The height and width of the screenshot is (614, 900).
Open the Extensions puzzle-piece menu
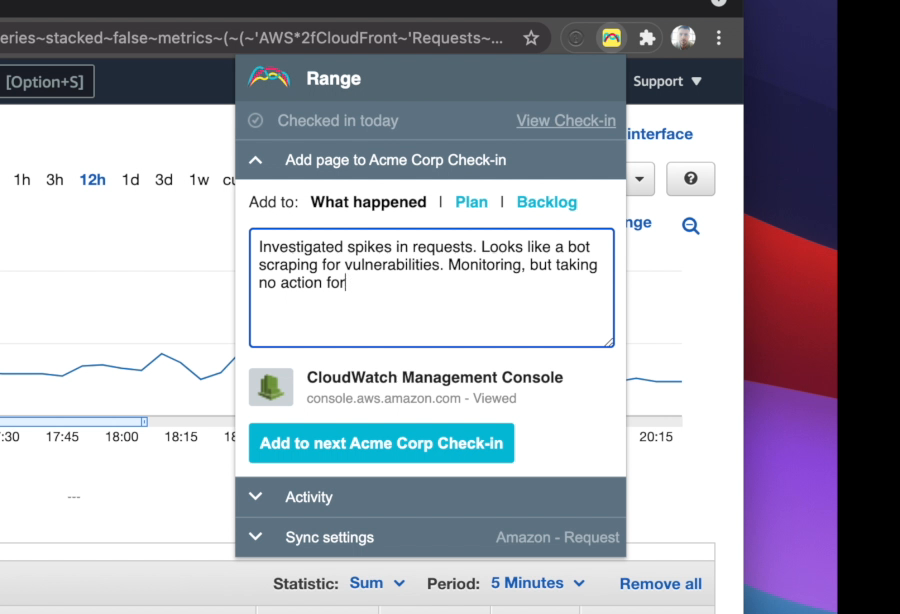647,38
